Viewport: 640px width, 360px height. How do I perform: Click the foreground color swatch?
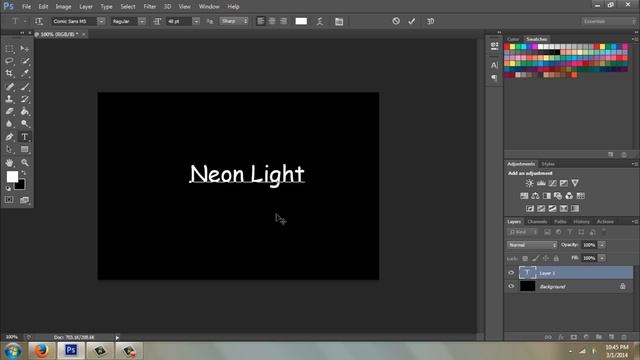[12, 176]
